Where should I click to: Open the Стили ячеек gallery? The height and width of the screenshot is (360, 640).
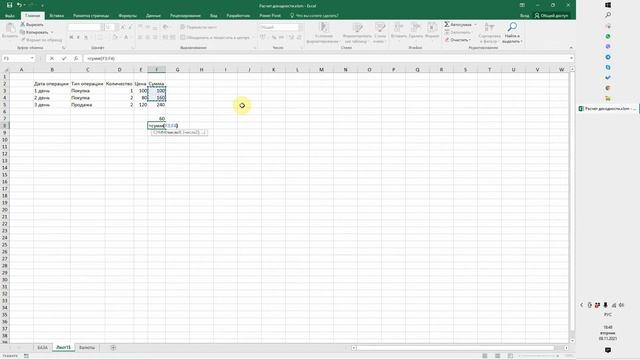click(x=380, y=32)
